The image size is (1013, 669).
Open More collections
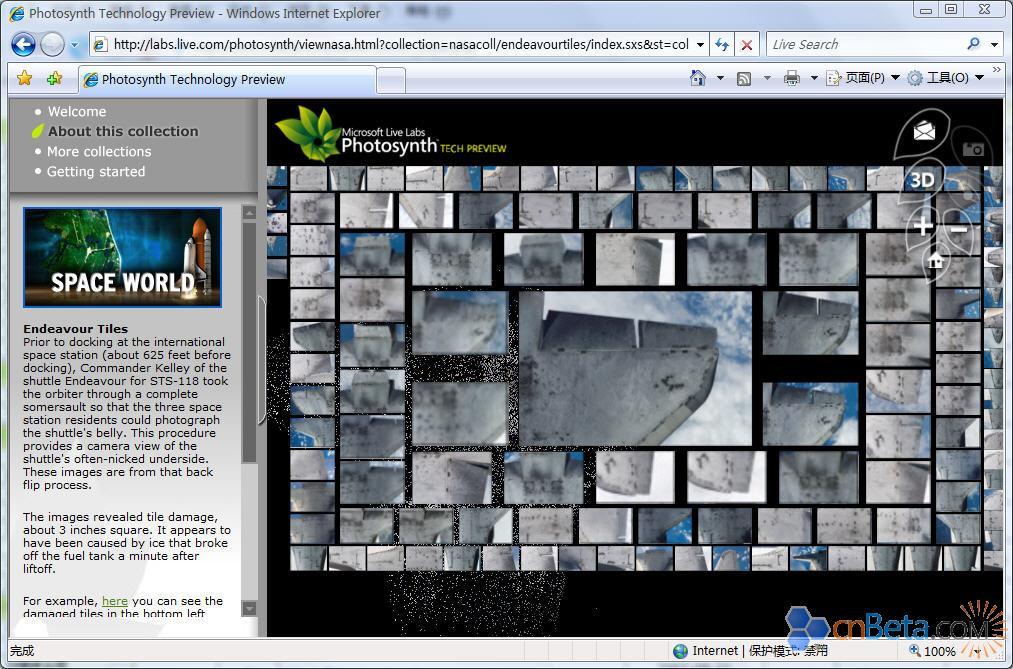pyautogui.click(x=99, y=152)
